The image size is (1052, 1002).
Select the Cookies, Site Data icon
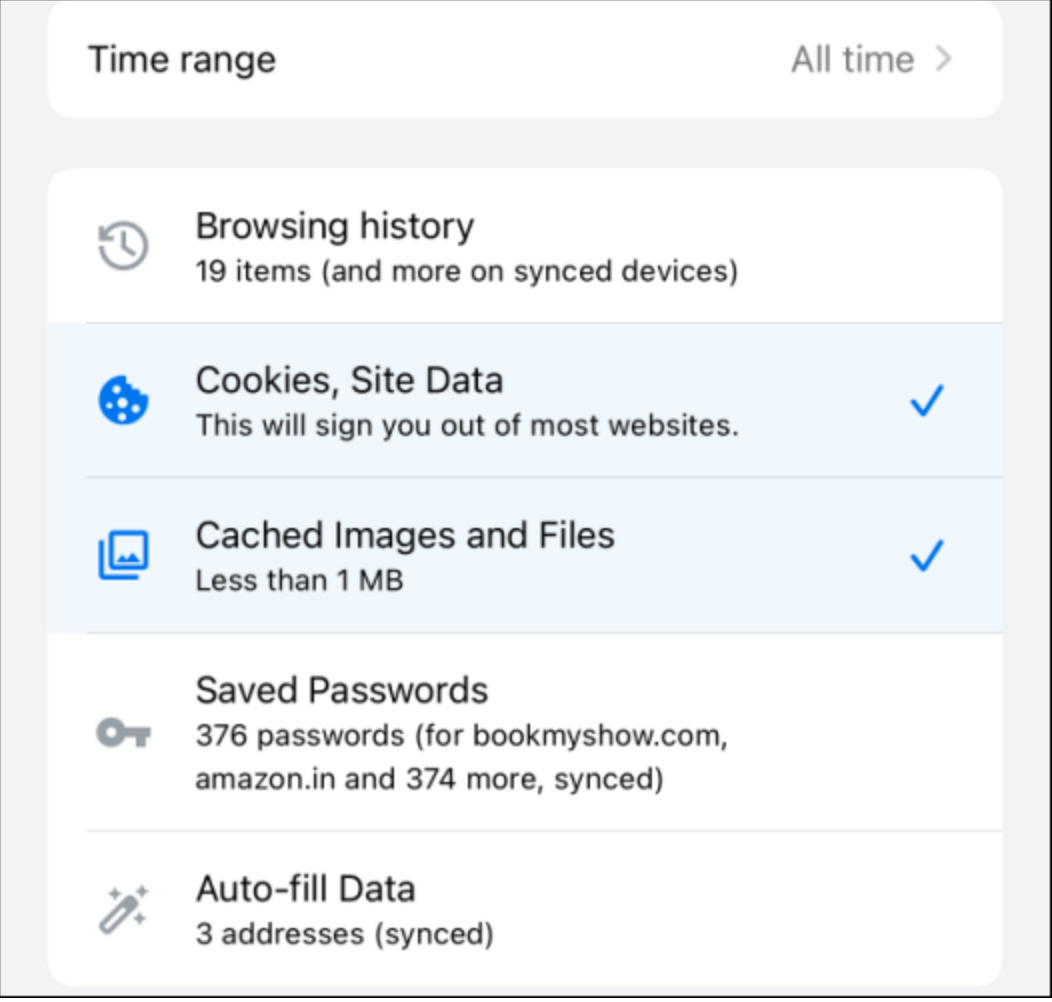point(122,398)
